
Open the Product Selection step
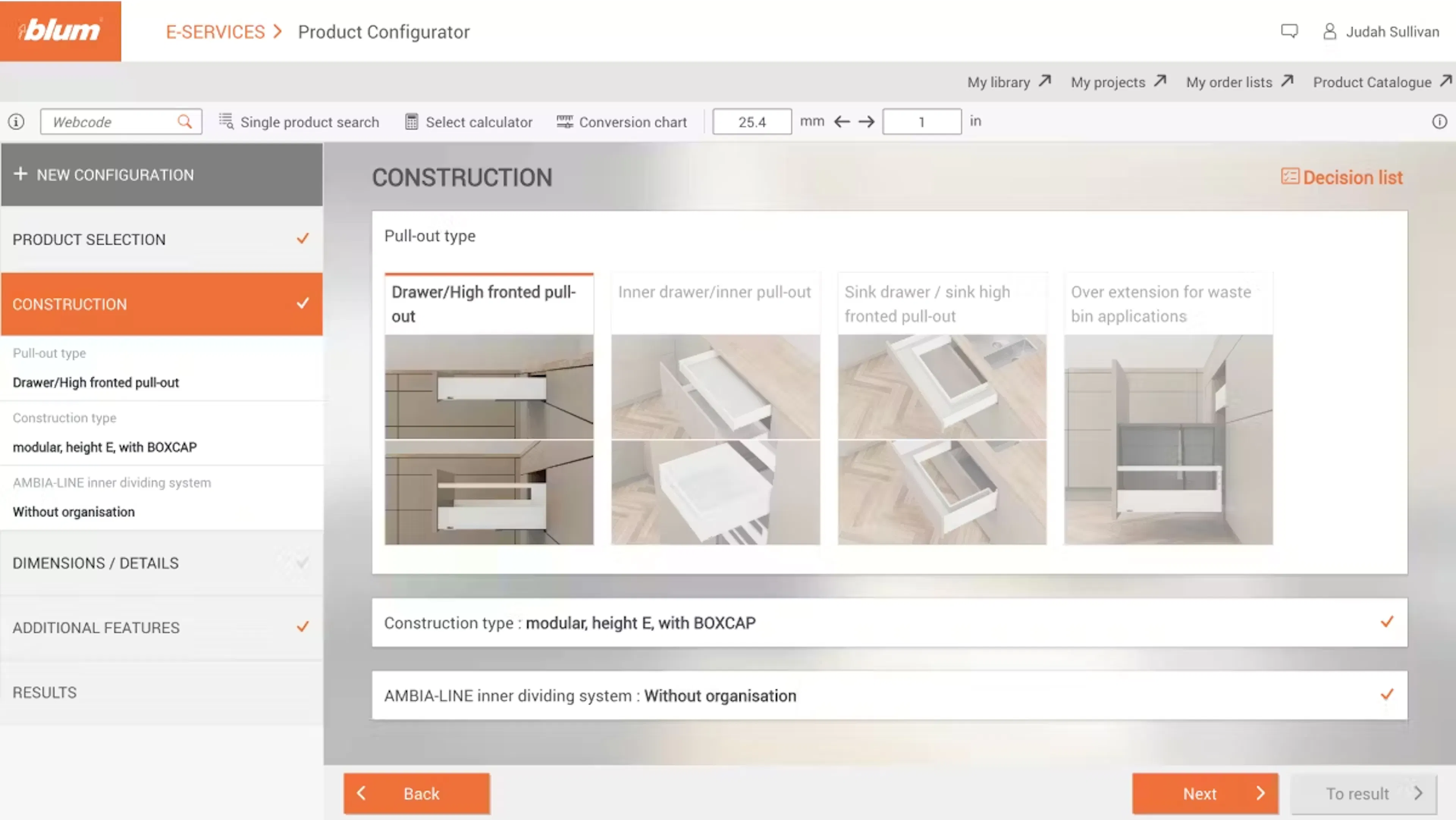162,239
